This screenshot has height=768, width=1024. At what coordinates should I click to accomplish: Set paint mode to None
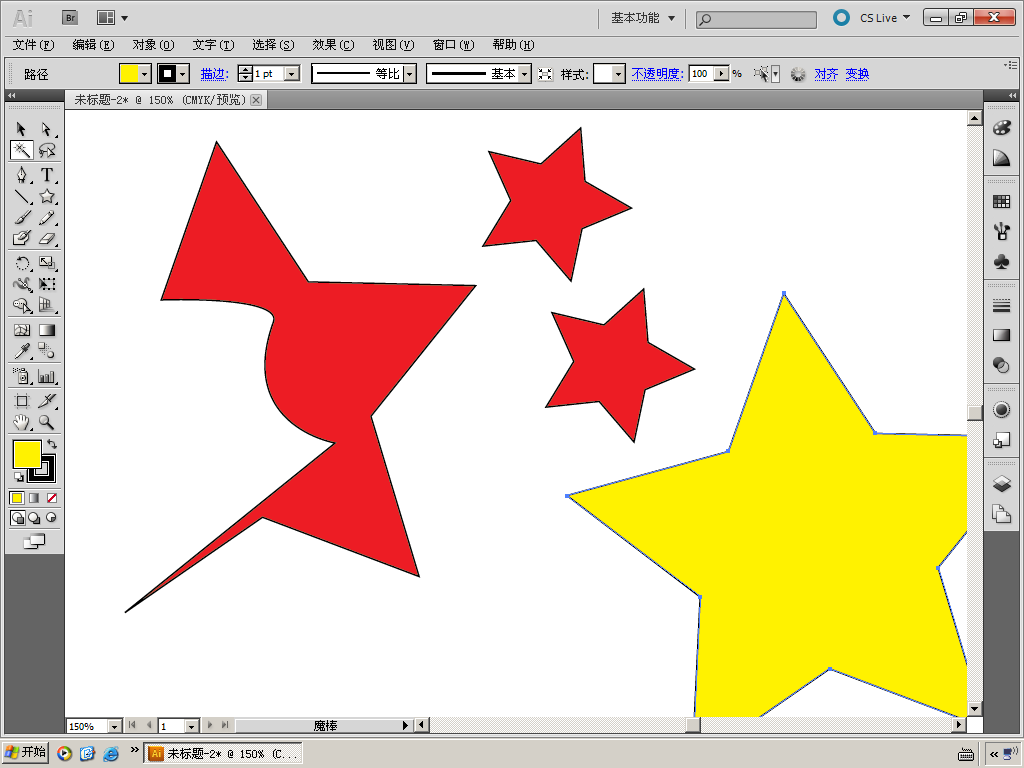pos(52,498)
